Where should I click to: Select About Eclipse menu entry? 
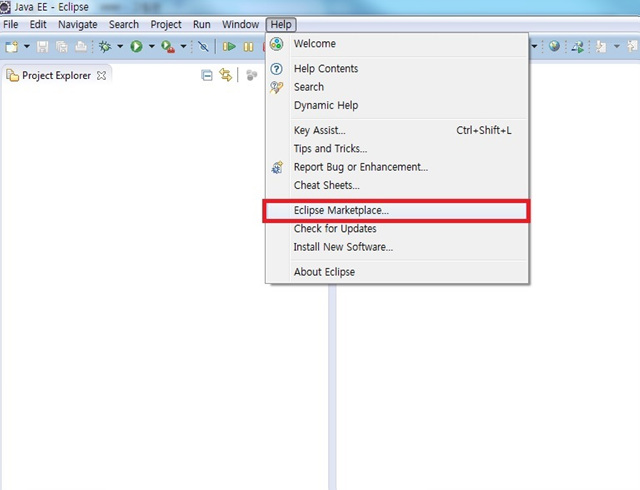point(397,272)
